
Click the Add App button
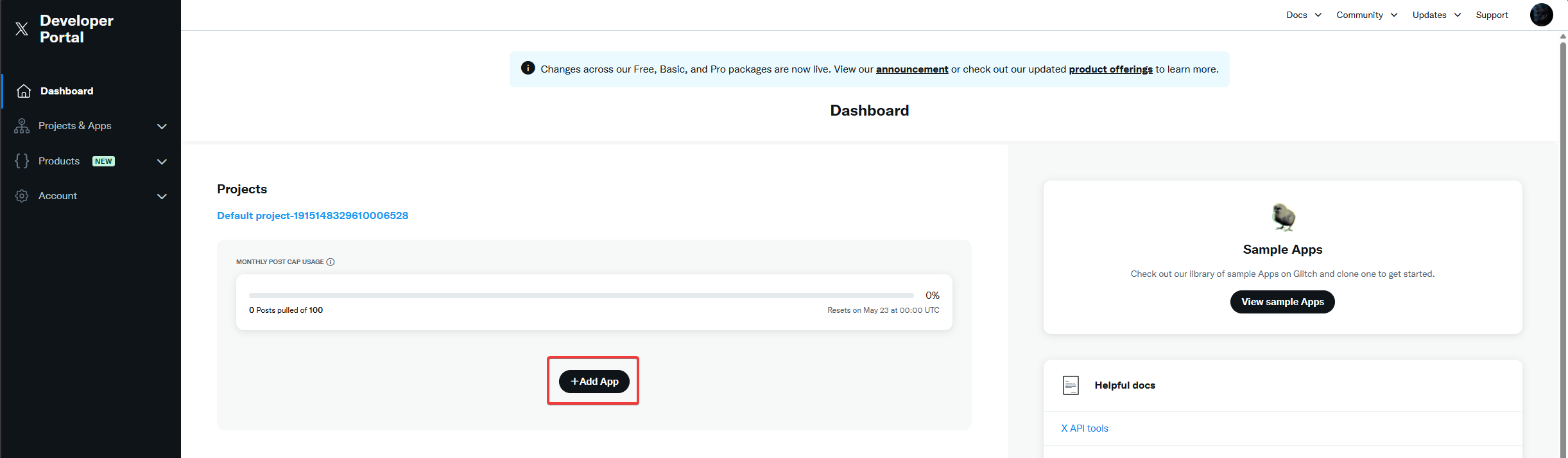point(594,382)
